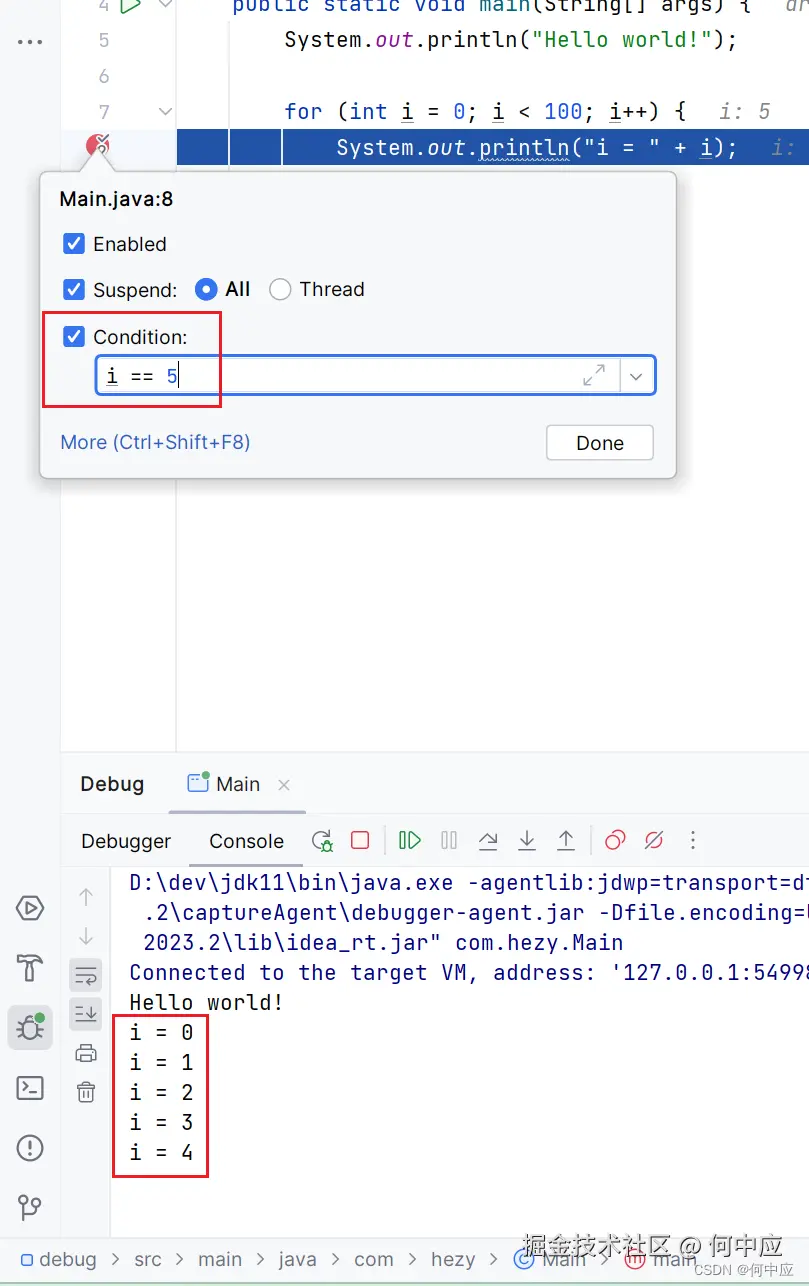
Task: Open the Services tool window
Action: pyautogui.click(x=30, y=908)
